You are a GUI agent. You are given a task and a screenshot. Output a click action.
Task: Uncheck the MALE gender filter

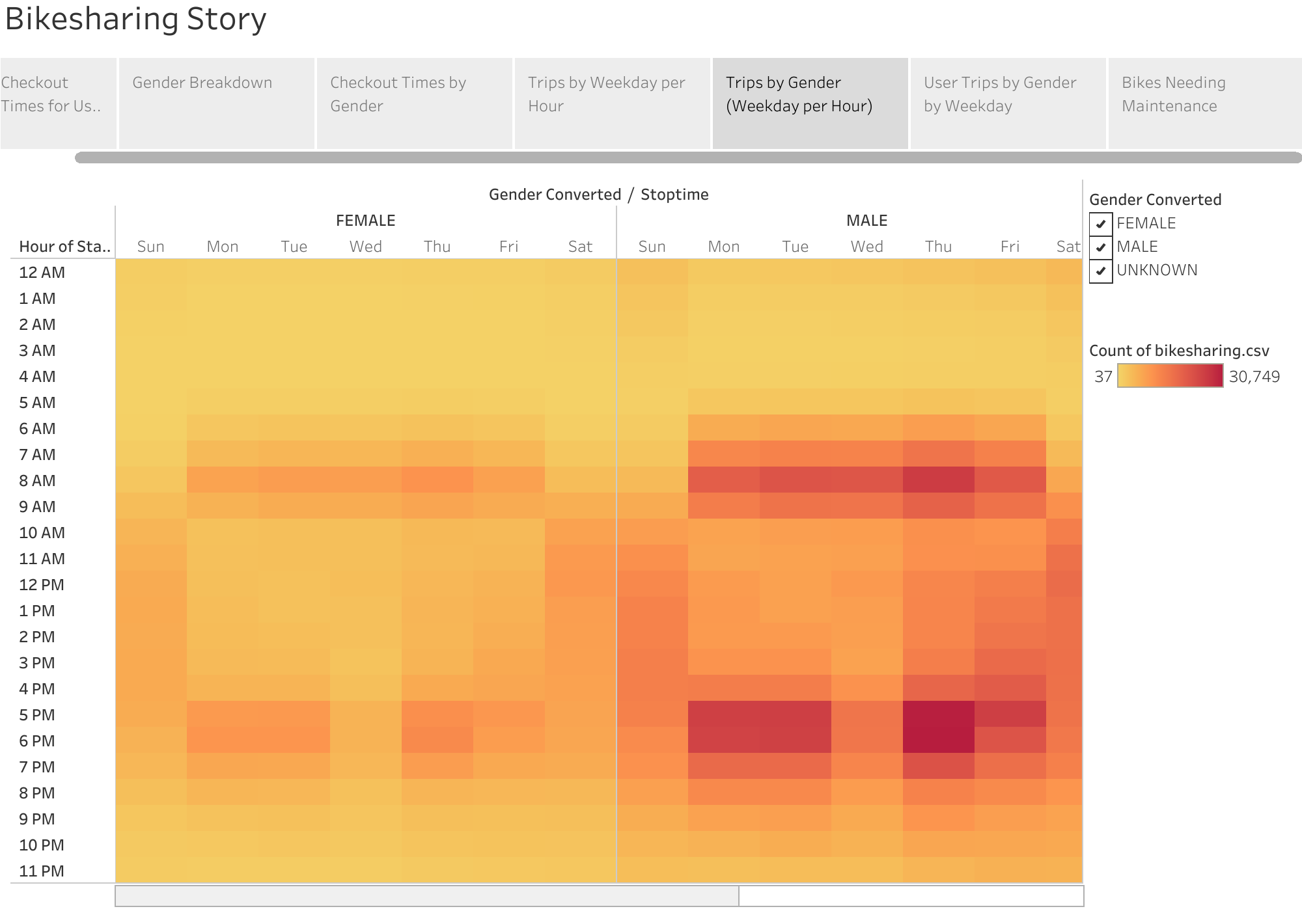[x=1100, y=247]
